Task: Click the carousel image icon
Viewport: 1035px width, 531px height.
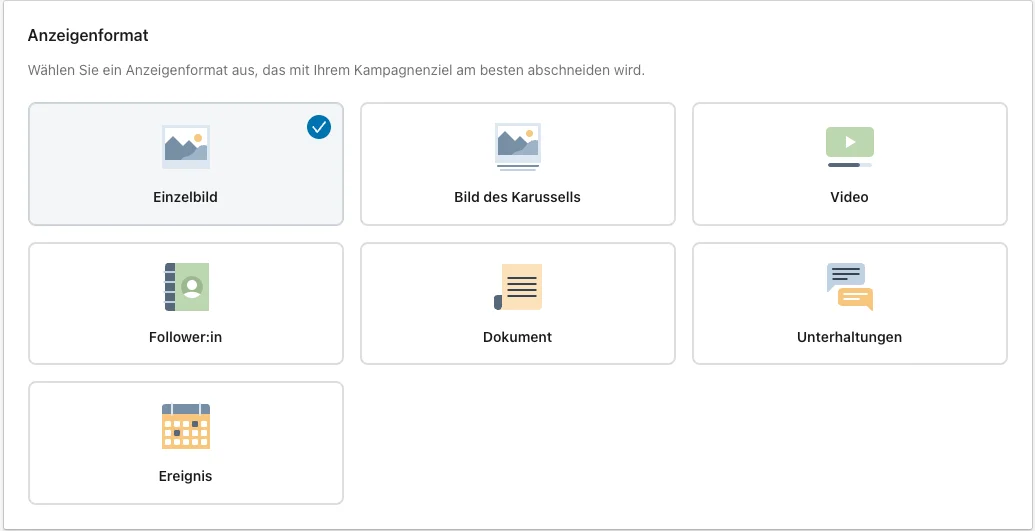Action: pyautogui.click(x=518, y=147)
